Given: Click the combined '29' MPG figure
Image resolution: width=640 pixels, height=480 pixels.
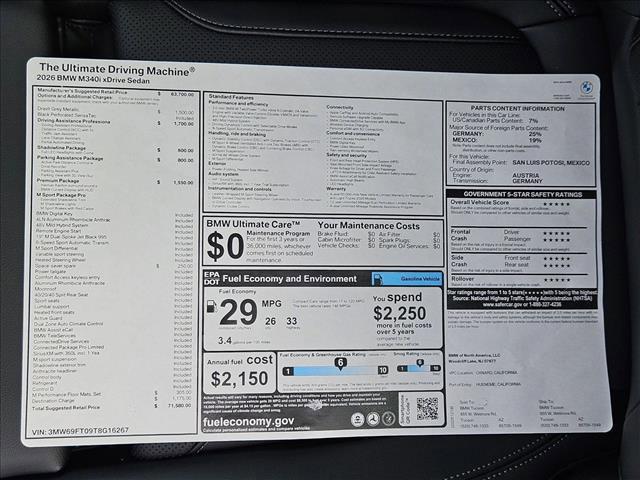Looking at the screenshot, I should coord(238,313).
